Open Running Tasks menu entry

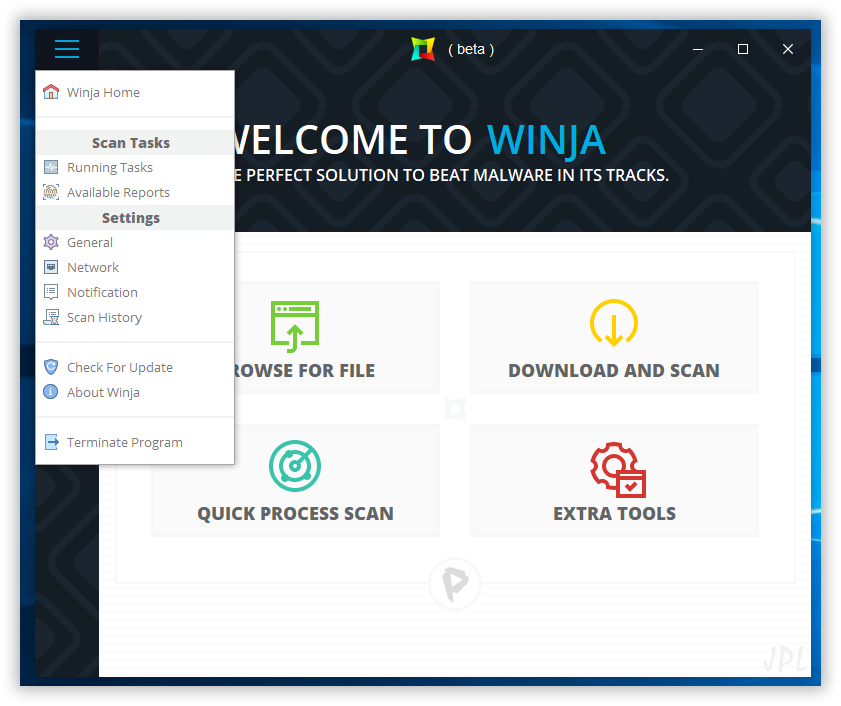135,167
